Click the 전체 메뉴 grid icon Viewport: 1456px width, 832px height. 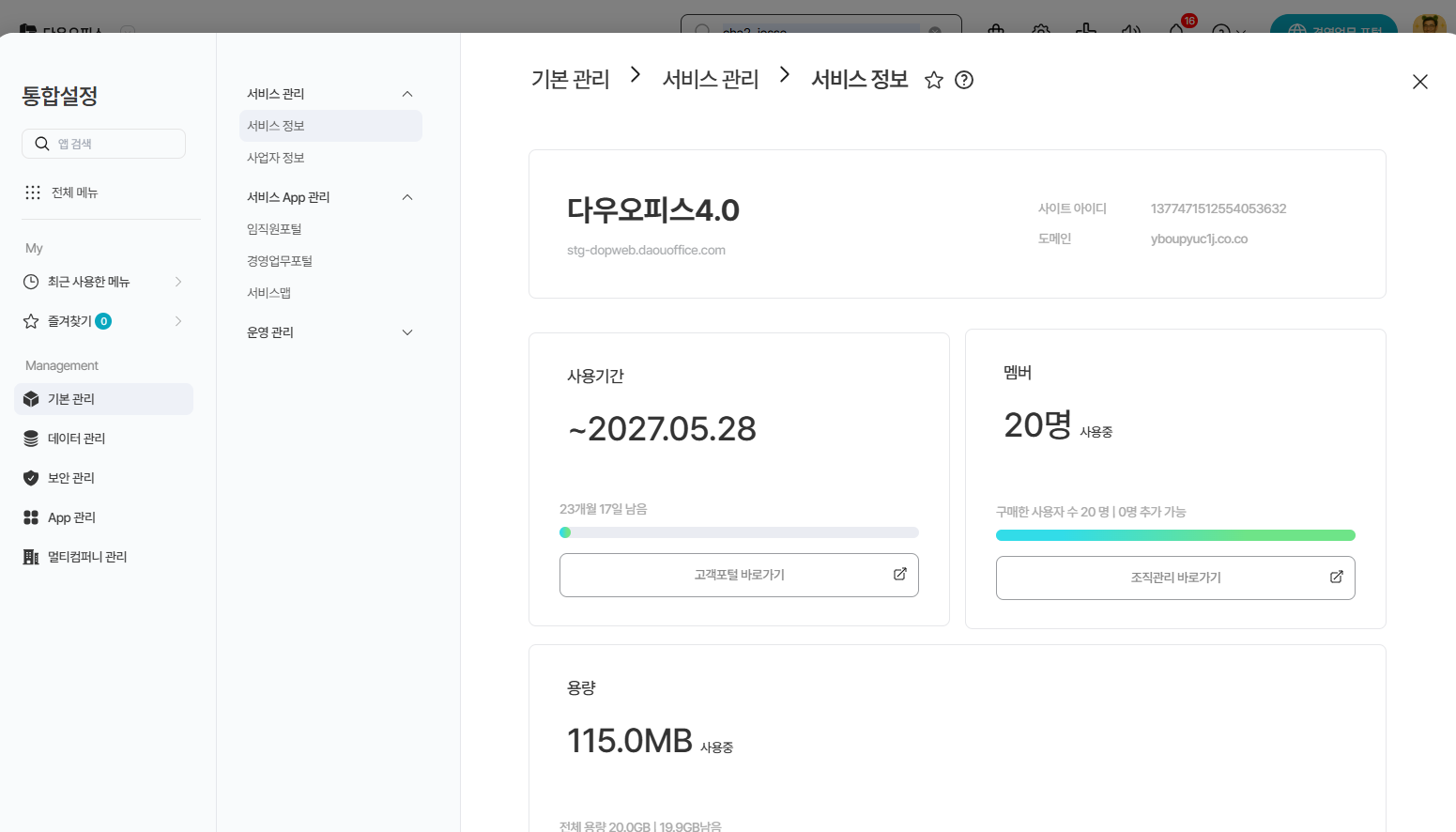[33, 193]
